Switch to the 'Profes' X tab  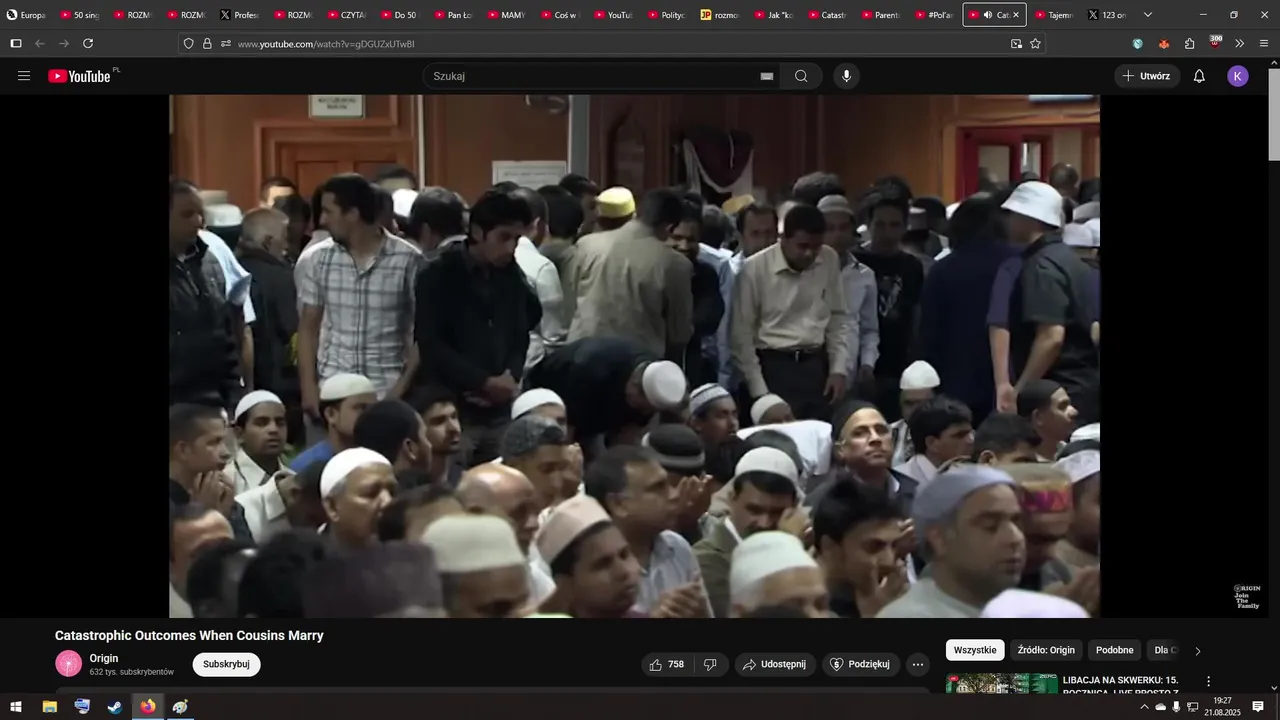coord(240,15)
